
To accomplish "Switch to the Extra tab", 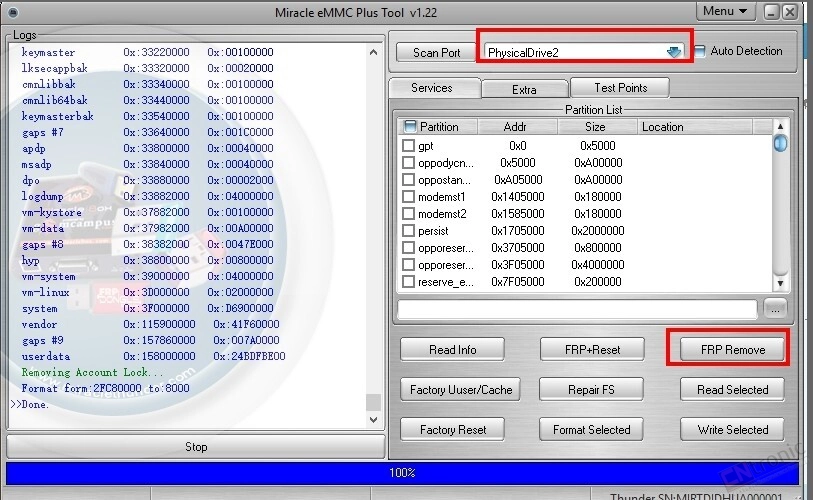I will click(x=524, y=89).
